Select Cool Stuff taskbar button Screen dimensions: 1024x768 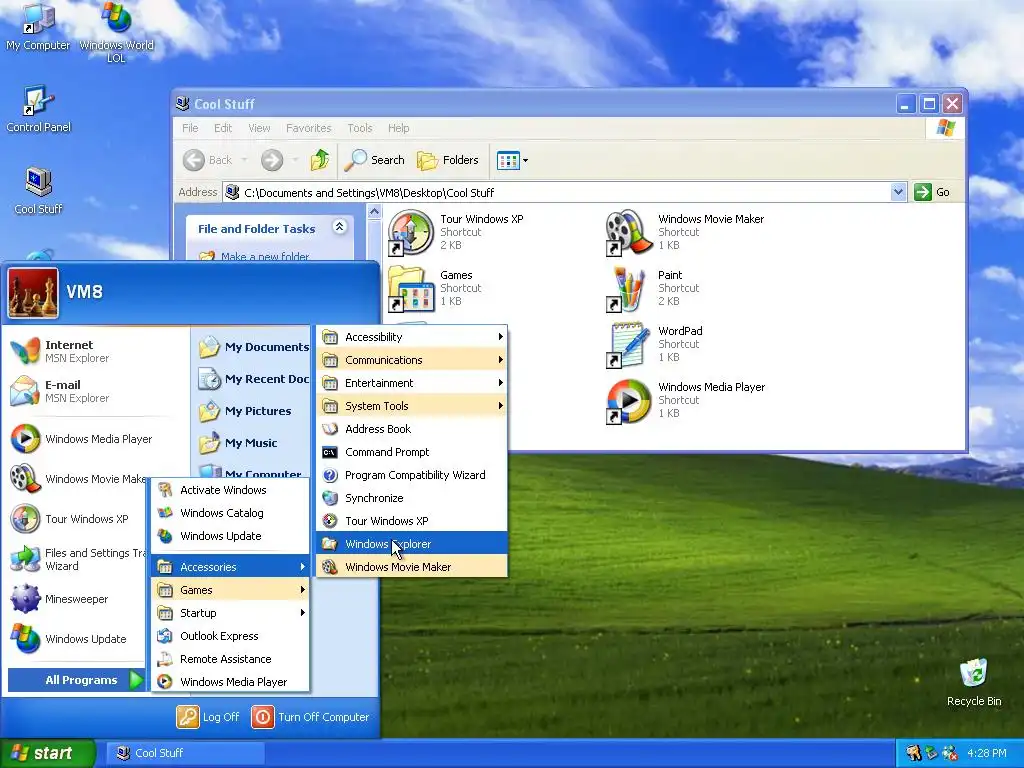[x=185, y=753]
